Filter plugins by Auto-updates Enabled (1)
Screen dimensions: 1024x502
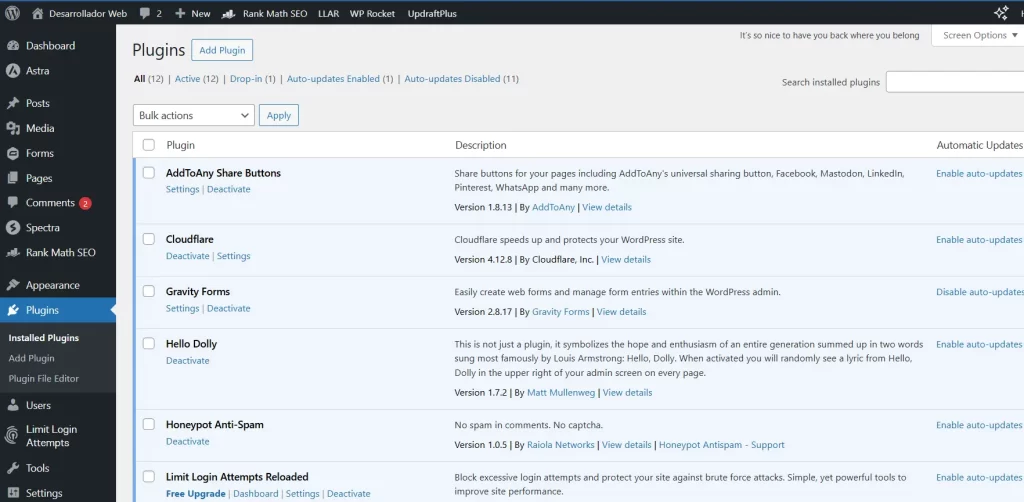[340, 78]
